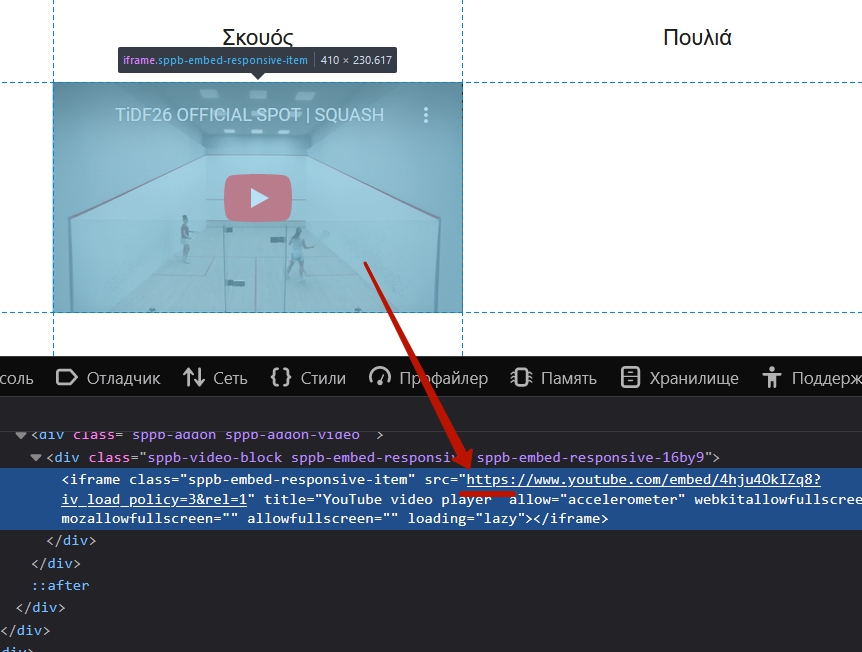Click the accessibility person icon
The image size is (862, 652).
771,377
